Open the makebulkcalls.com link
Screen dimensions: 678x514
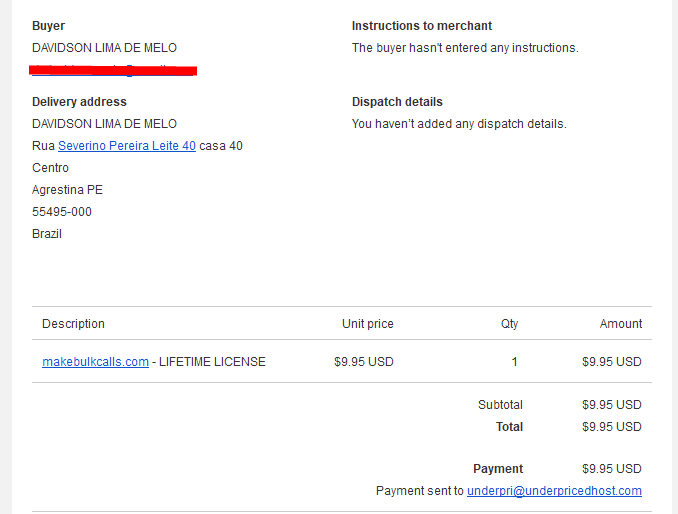pos(95,361)
